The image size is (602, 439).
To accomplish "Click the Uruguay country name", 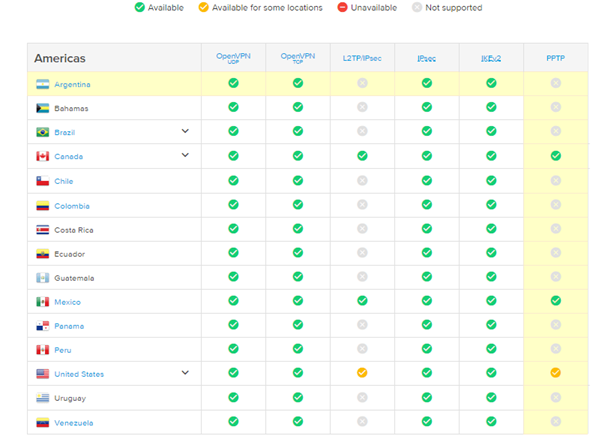I will point(70,398).
